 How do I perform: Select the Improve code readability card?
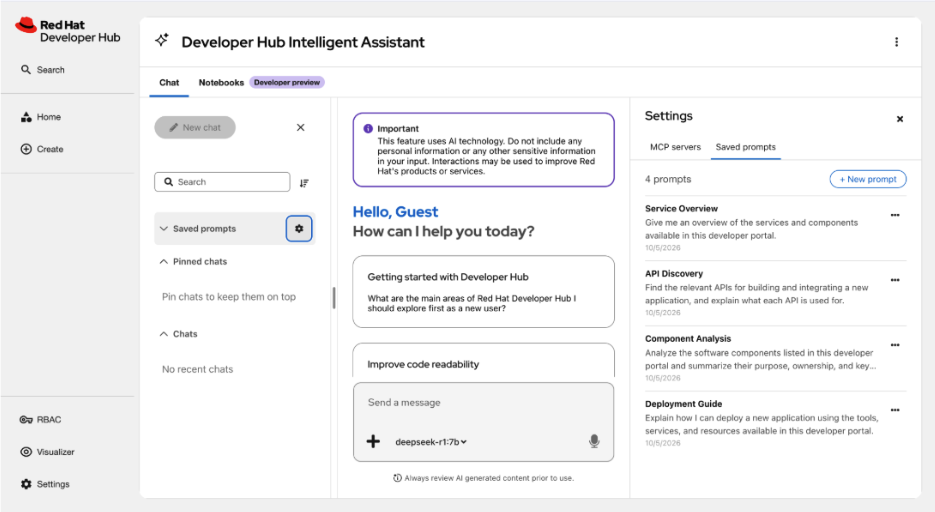(484, 360)
